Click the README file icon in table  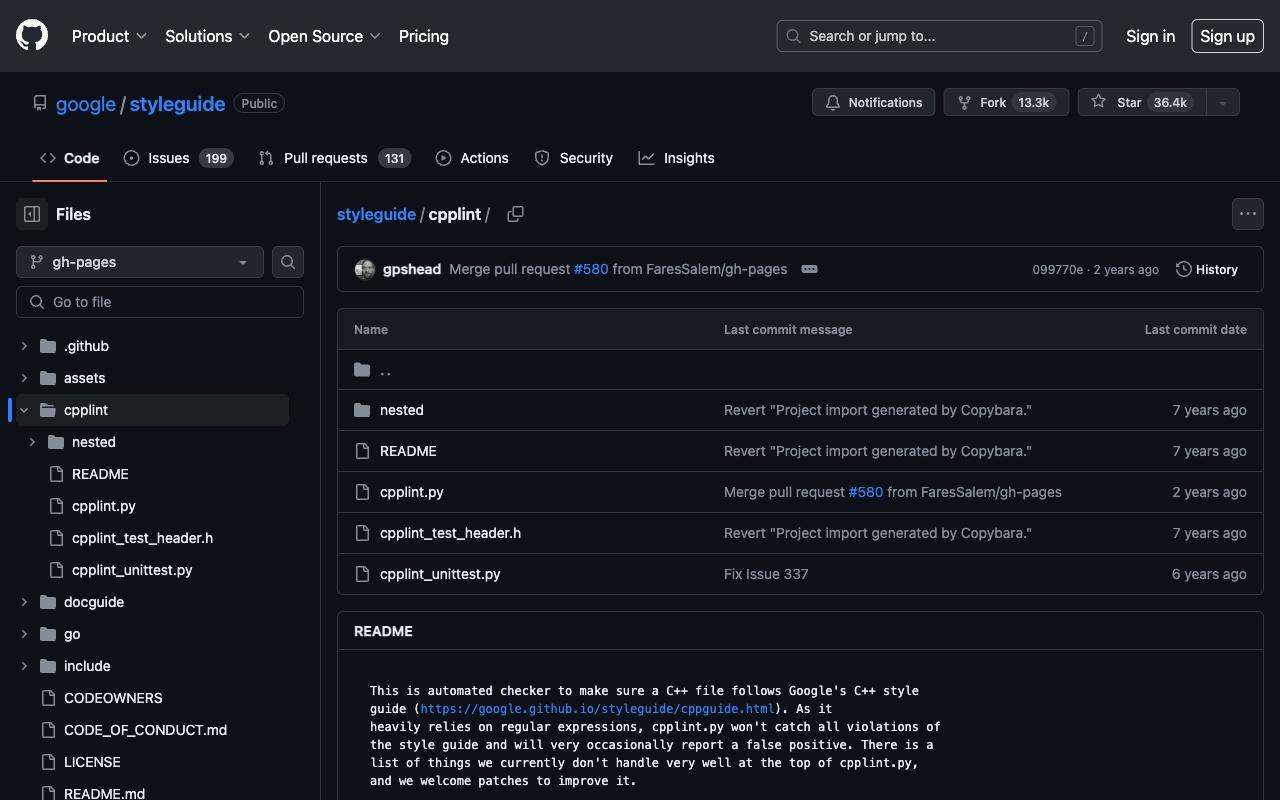pos(362,451)
